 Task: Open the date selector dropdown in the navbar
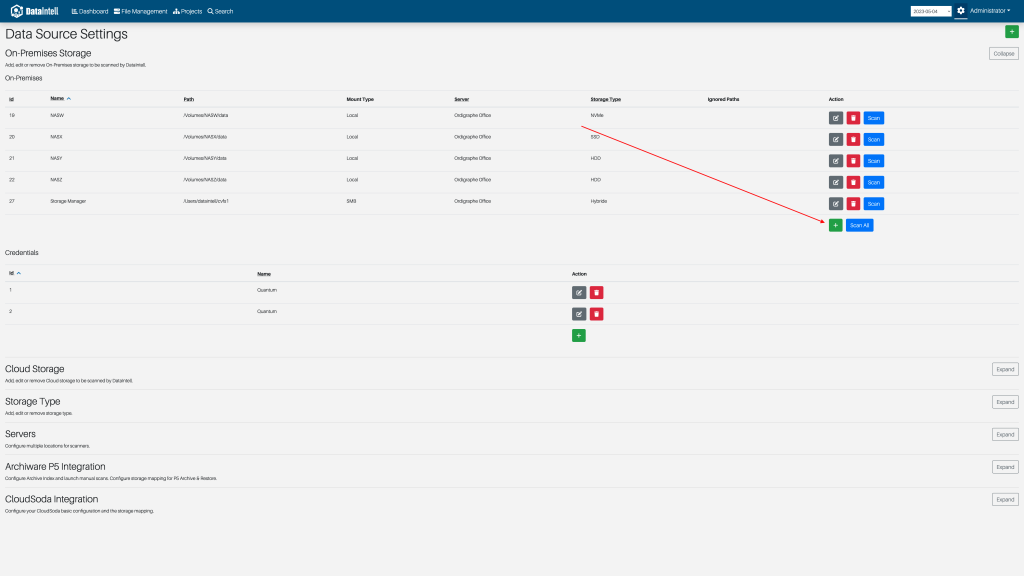[931, 11]
